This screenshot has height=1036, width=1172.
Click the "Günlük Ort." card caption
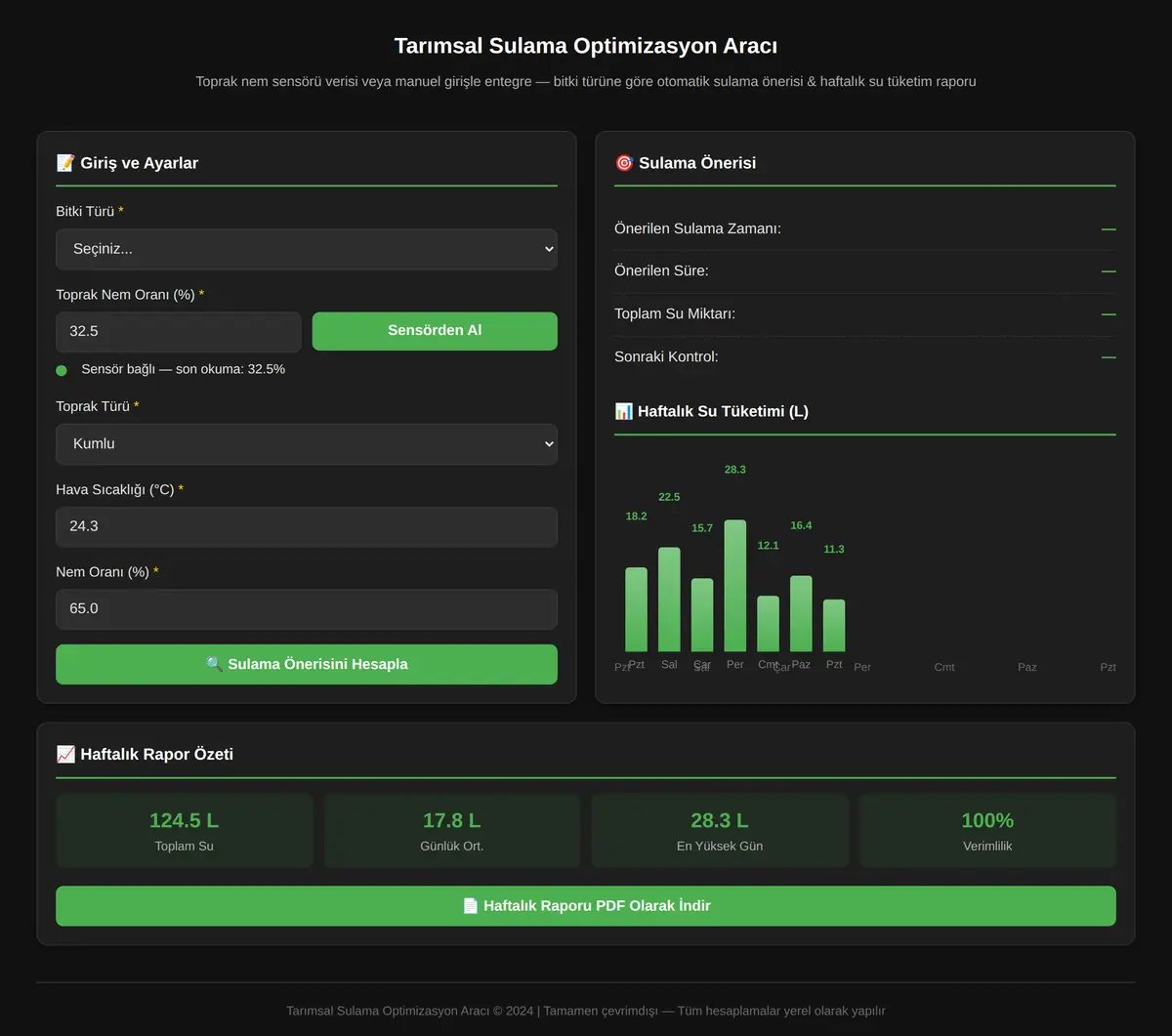pos(452,846)
